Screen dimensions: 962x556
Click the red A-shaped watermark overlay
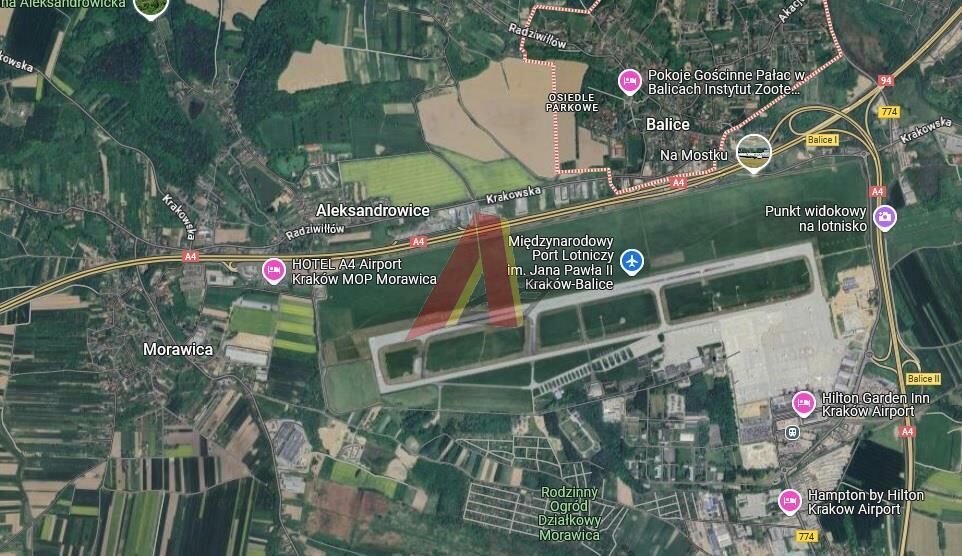click(x=472, y=274)
